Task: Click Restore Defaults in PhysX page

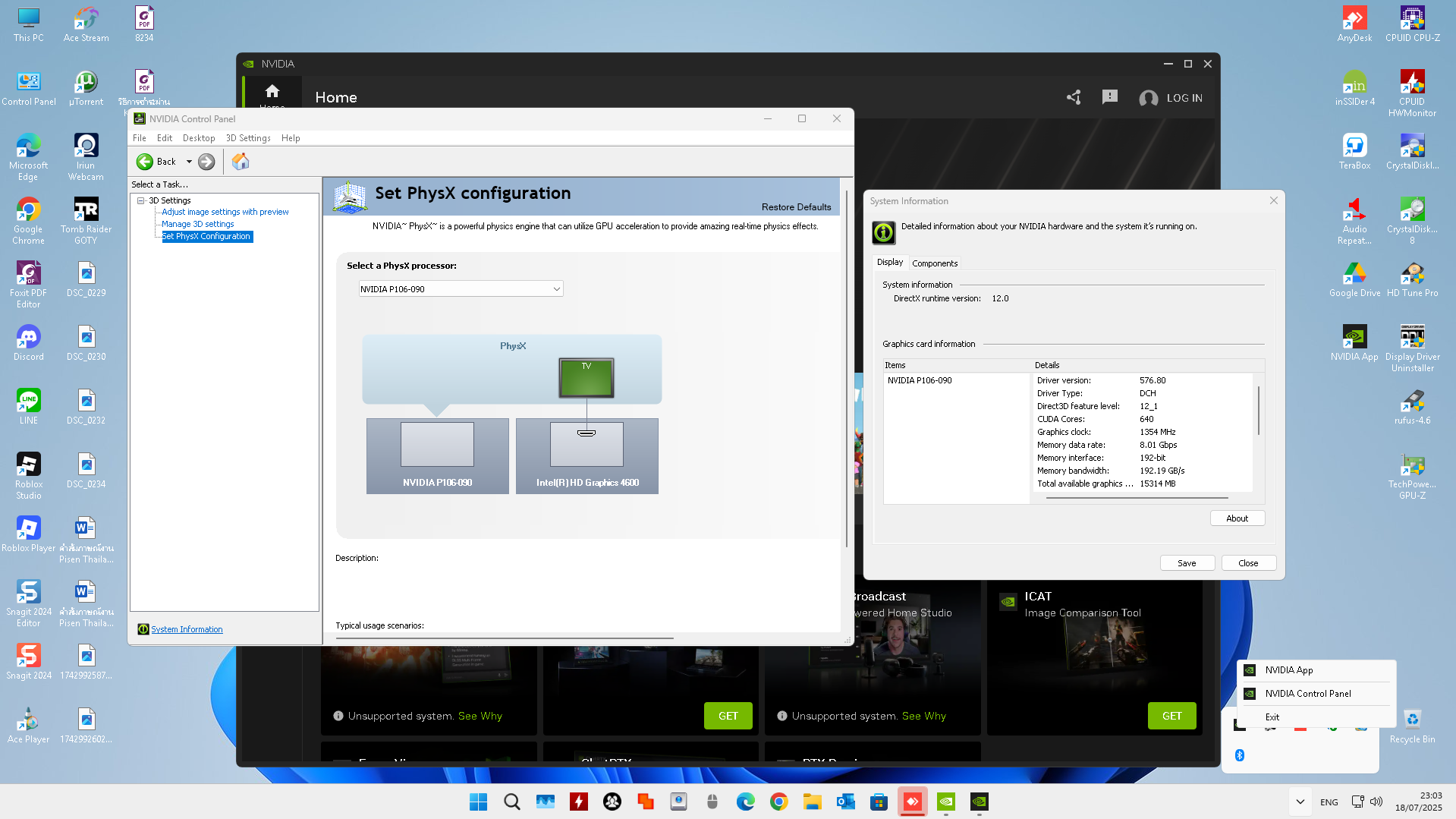Action: 796,207
